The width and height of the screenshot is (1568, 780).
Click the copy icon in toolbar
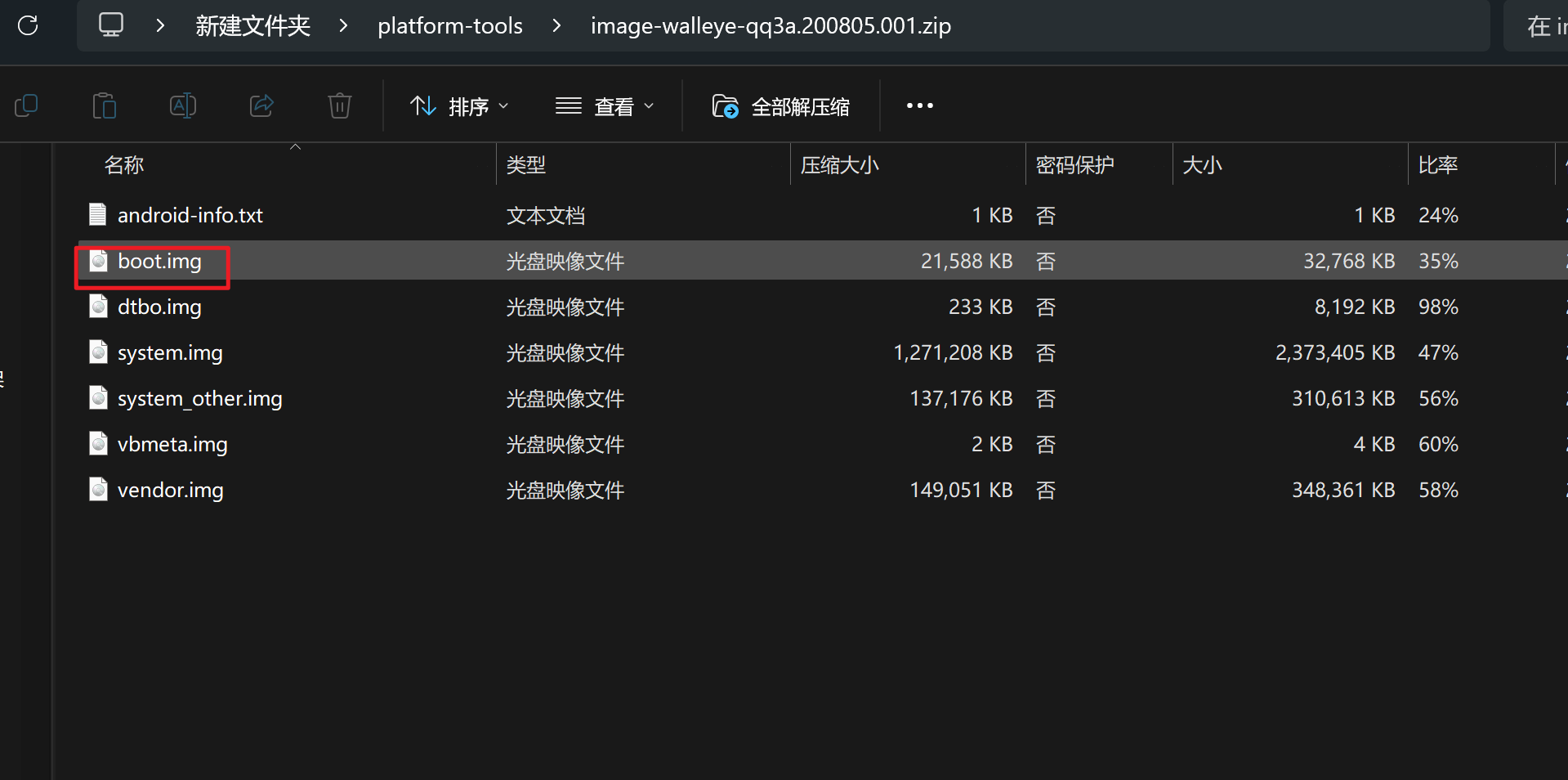point(26,105)
